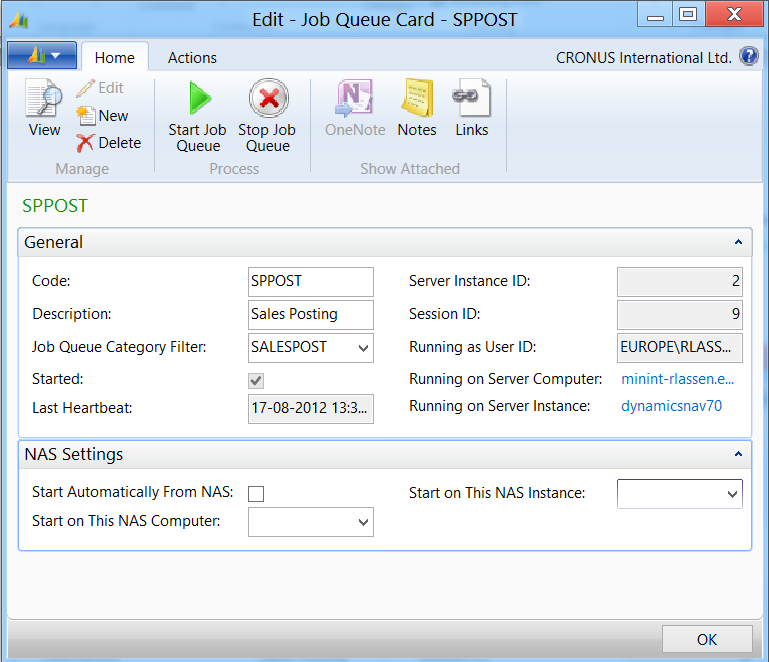Enable Start Automatically From NAS checkbox
The image size is (769, 662).
pos(256,493)
